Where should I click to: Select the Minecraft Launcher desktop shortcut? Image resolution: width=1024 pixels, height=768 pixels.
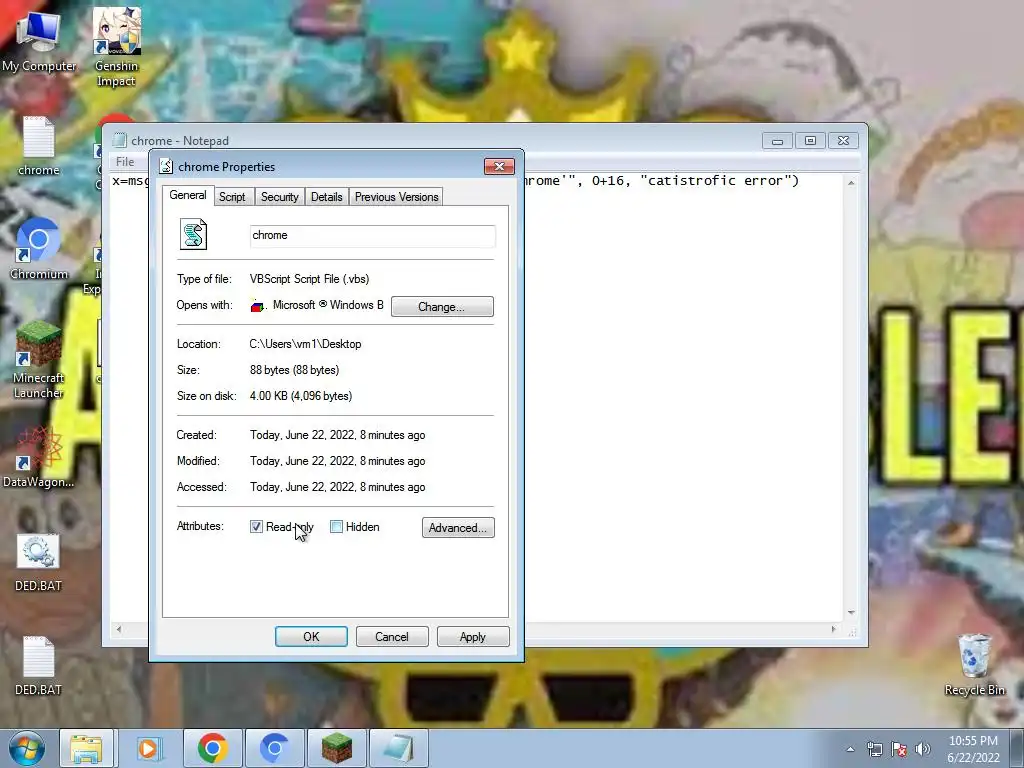39,359
